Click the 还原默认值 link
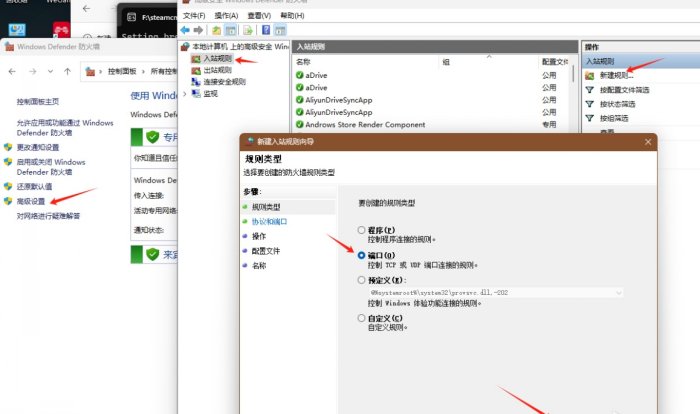Image resolution: width=700 pixels, height=414 pixels. (x=34, y=187)
